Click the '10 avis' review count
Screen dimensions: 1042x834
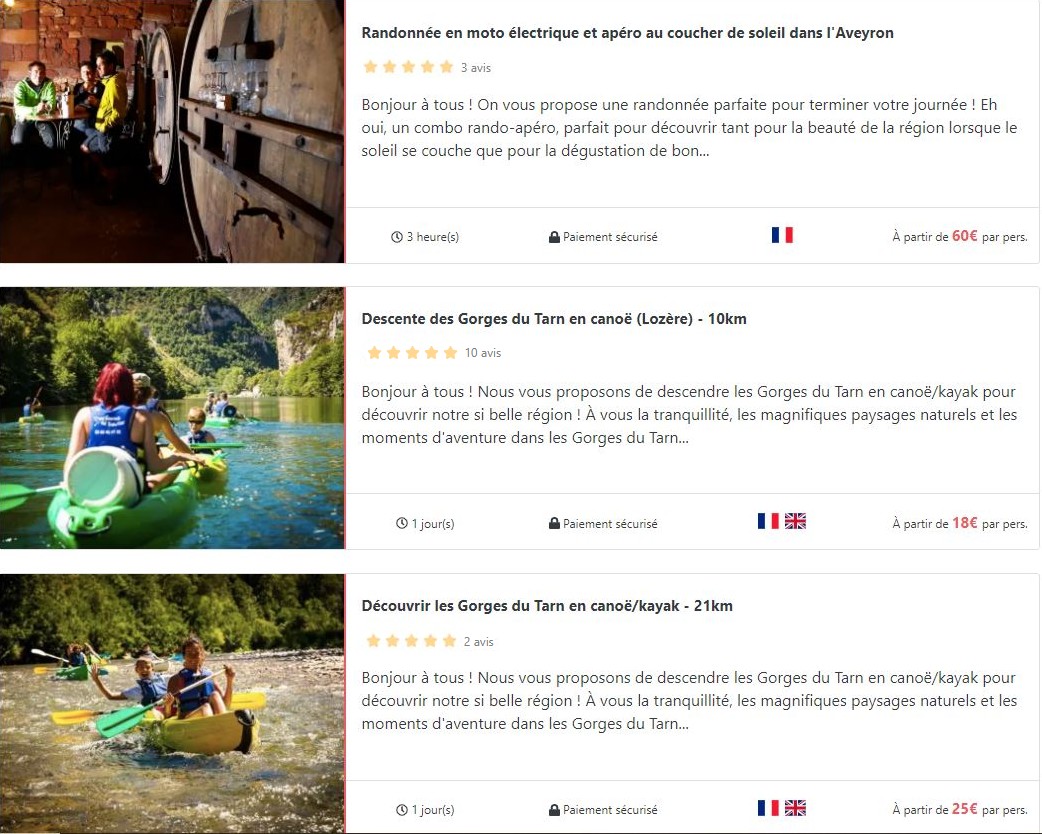coord(483,353)
